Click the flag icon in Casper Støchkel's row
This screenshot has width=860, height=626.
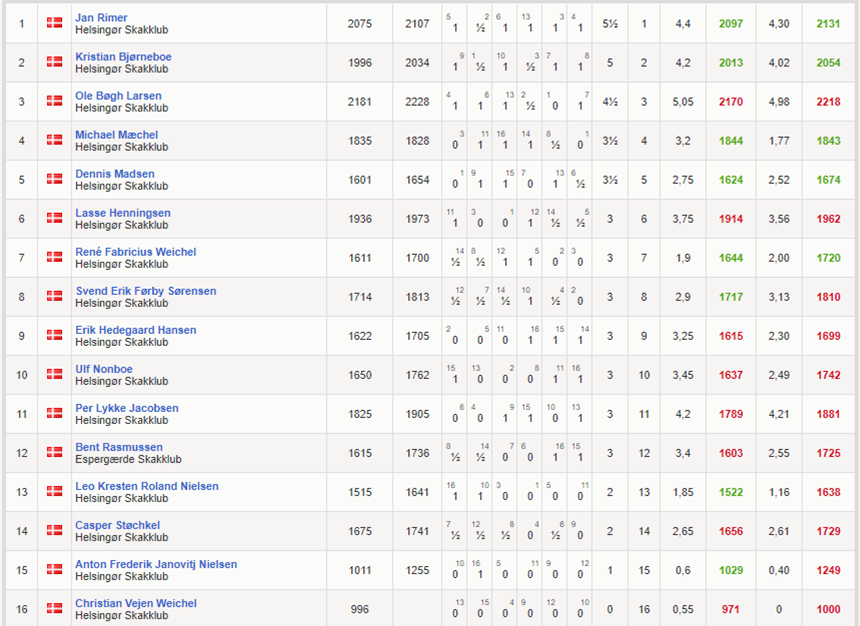click(54, 530)
